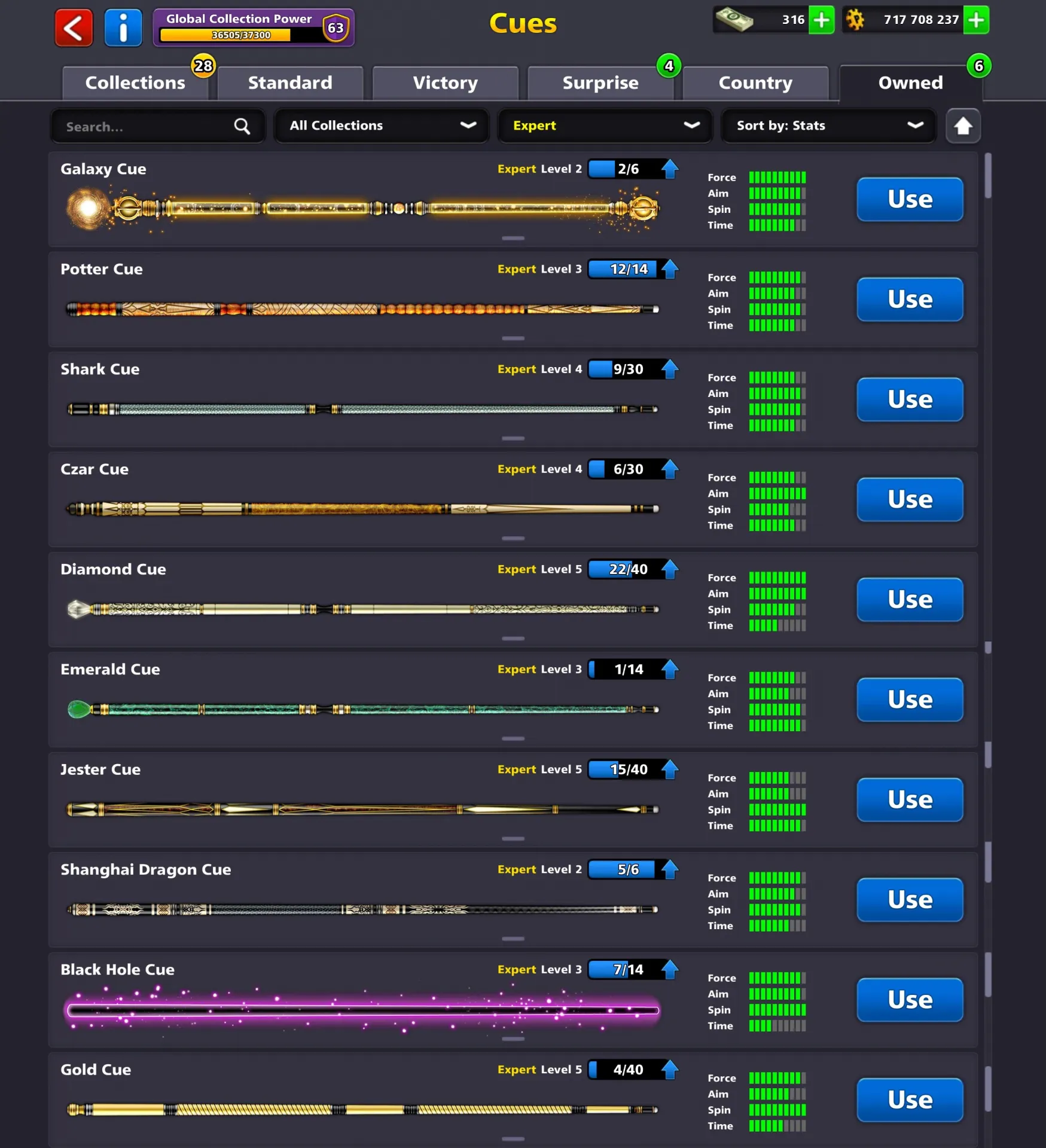Upgrade Emerald Cue with blue arrow

(x=670, y=669)
